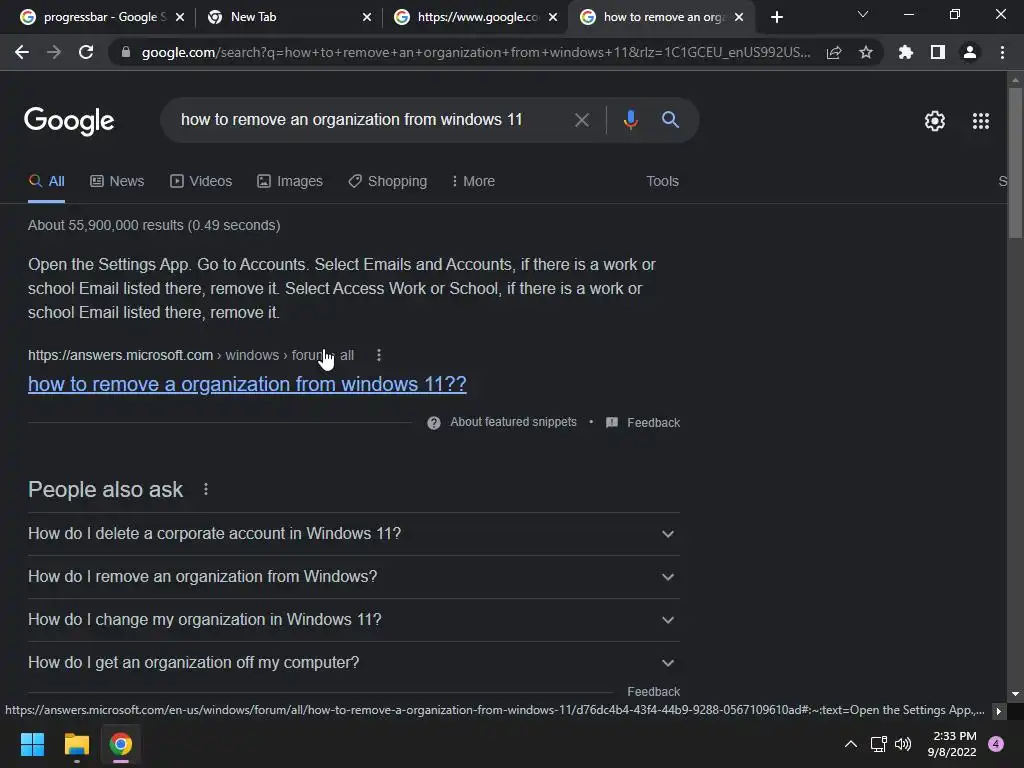Submit search with magnifier icon

[670, 120]
